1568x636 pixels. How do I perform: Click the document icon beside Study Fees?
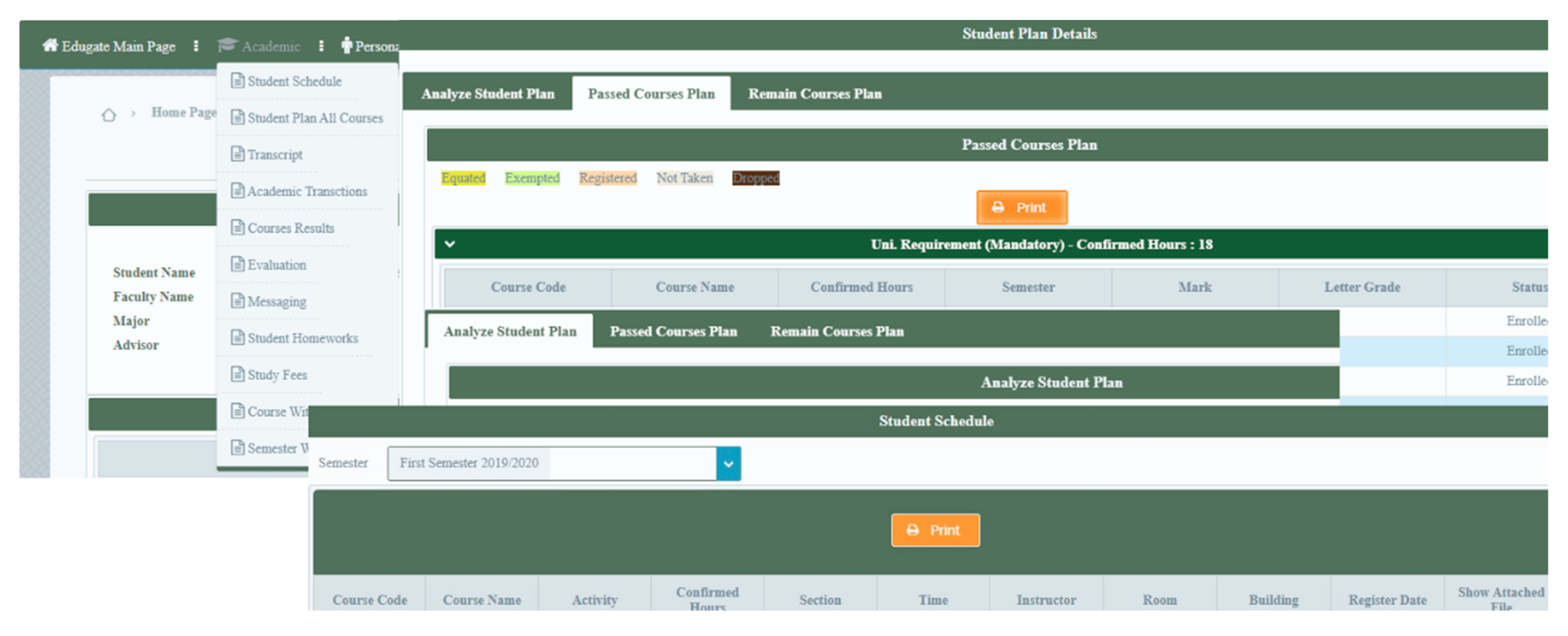tap(237, 374)
